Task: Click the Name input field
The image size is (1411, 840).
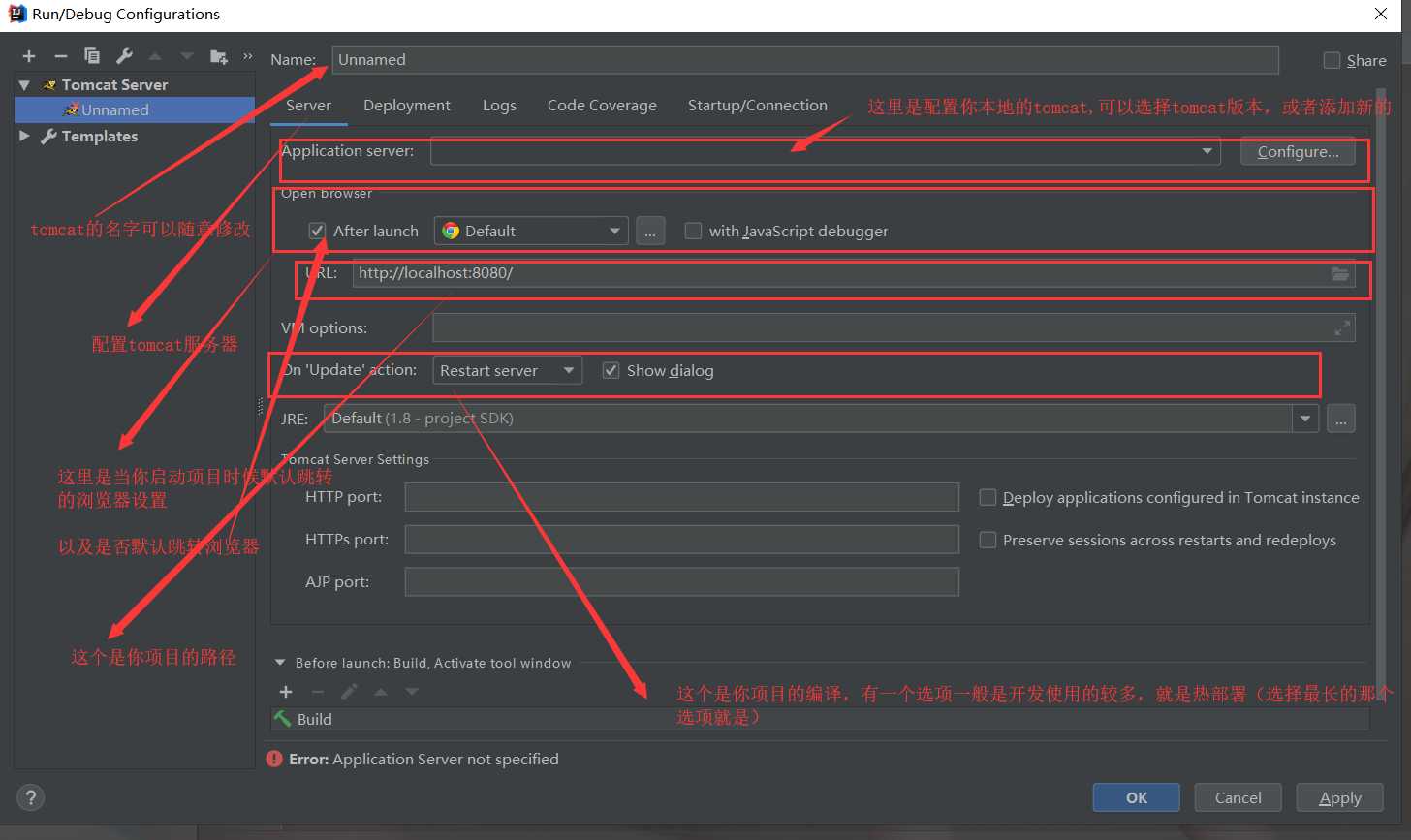Action: tap(805, 59)
